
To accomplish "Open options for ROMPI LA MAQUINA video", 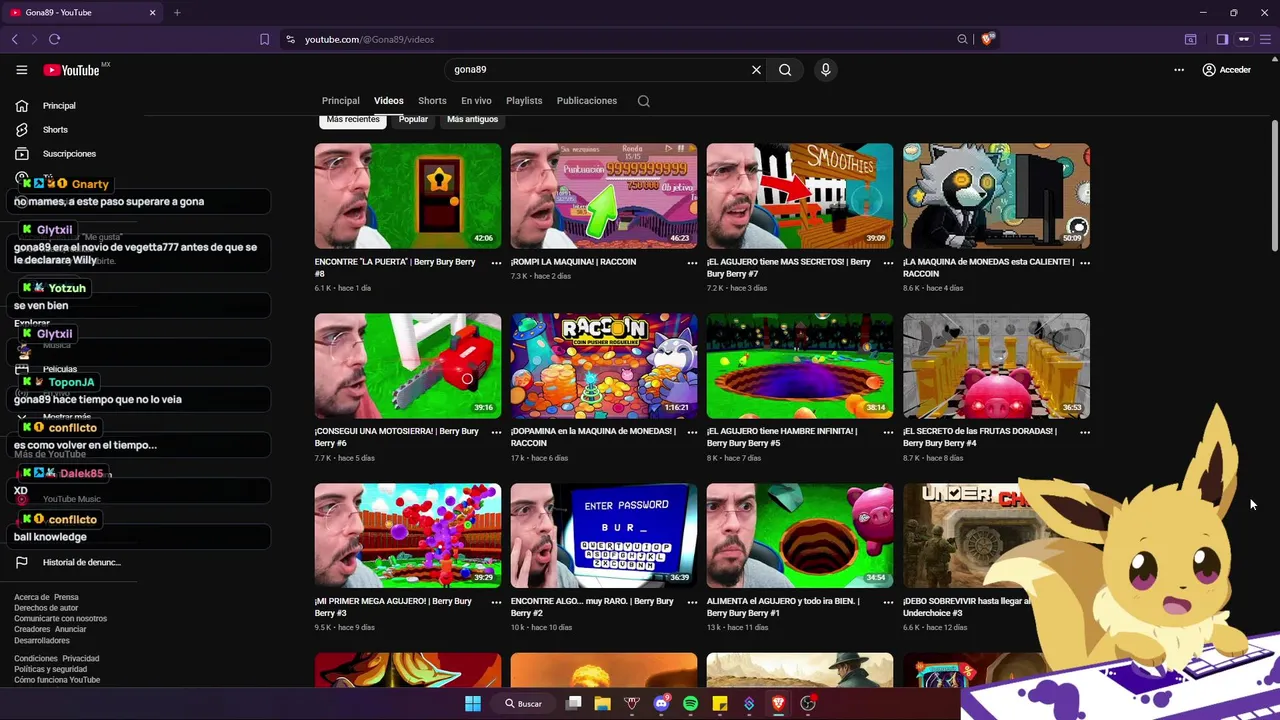I will point(692,263).
